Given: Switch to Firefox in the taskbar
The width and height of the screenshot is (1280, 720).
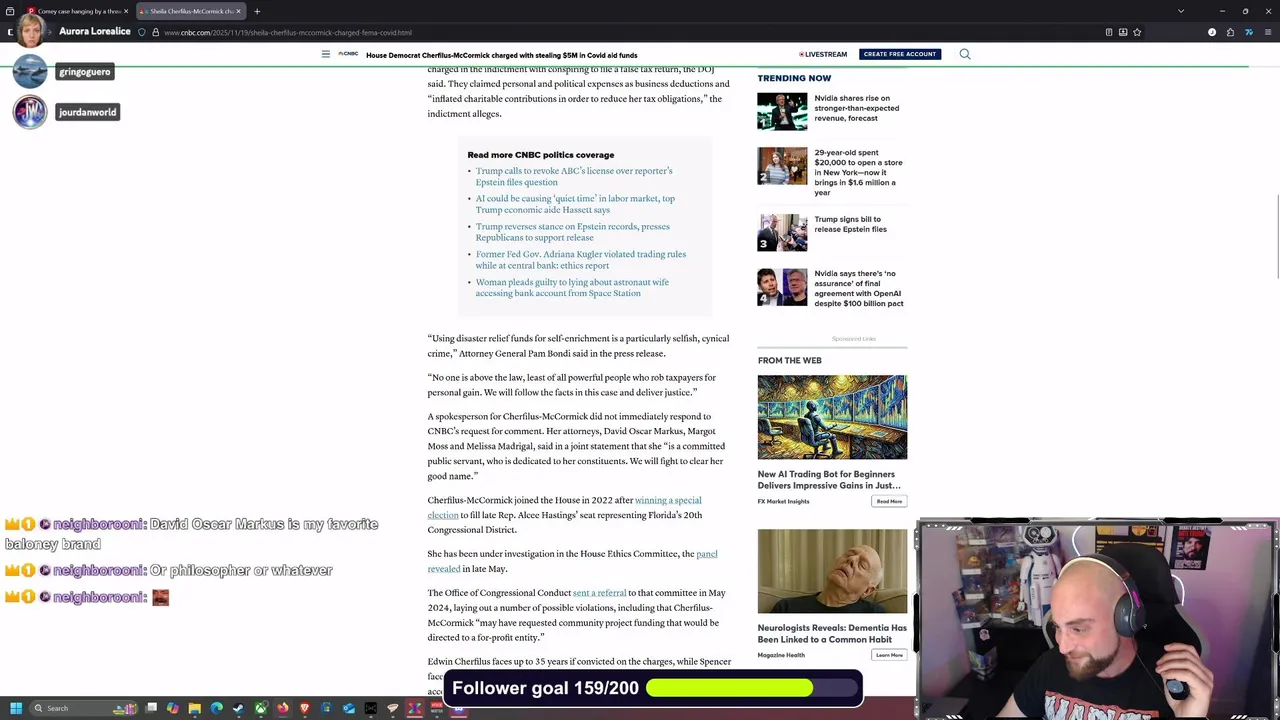Looking at the screenshot, I should [x=282, y=708].
